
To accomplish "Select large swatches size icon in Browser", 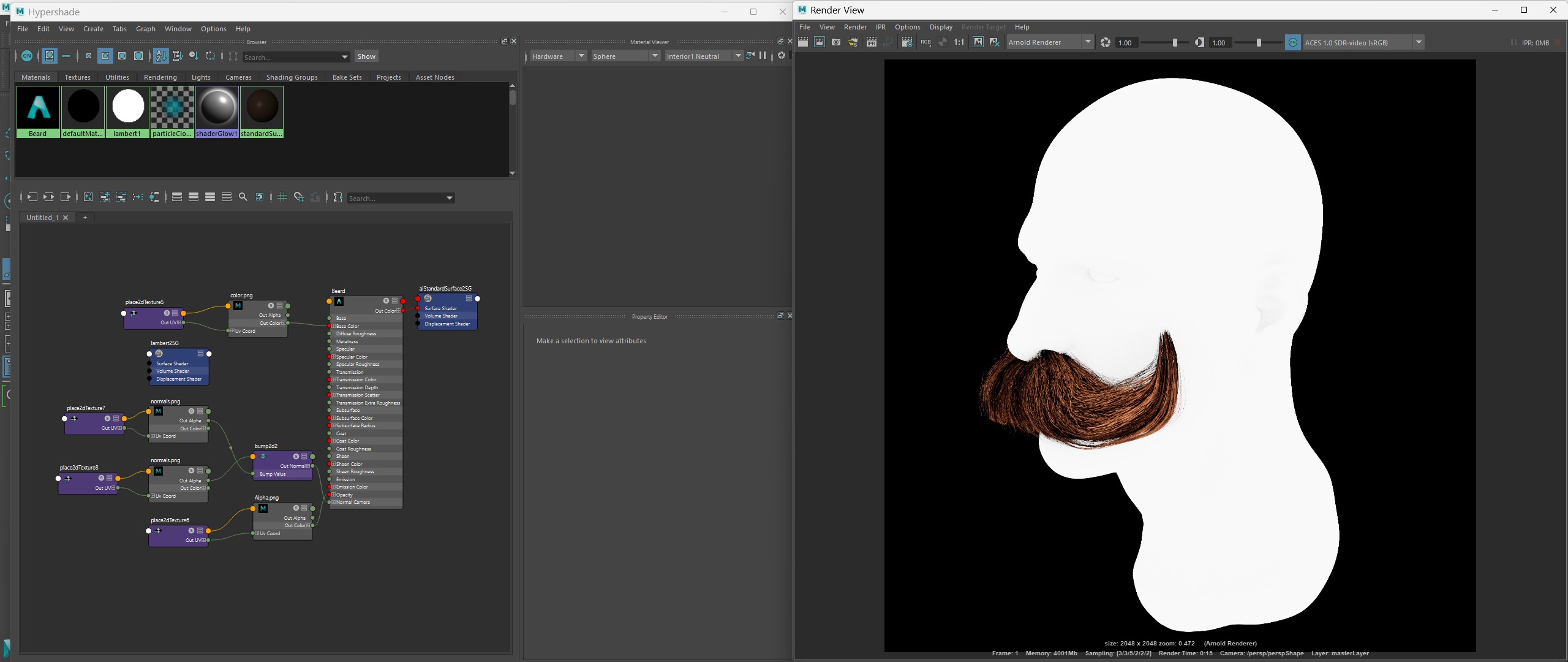I will [122, 56].
